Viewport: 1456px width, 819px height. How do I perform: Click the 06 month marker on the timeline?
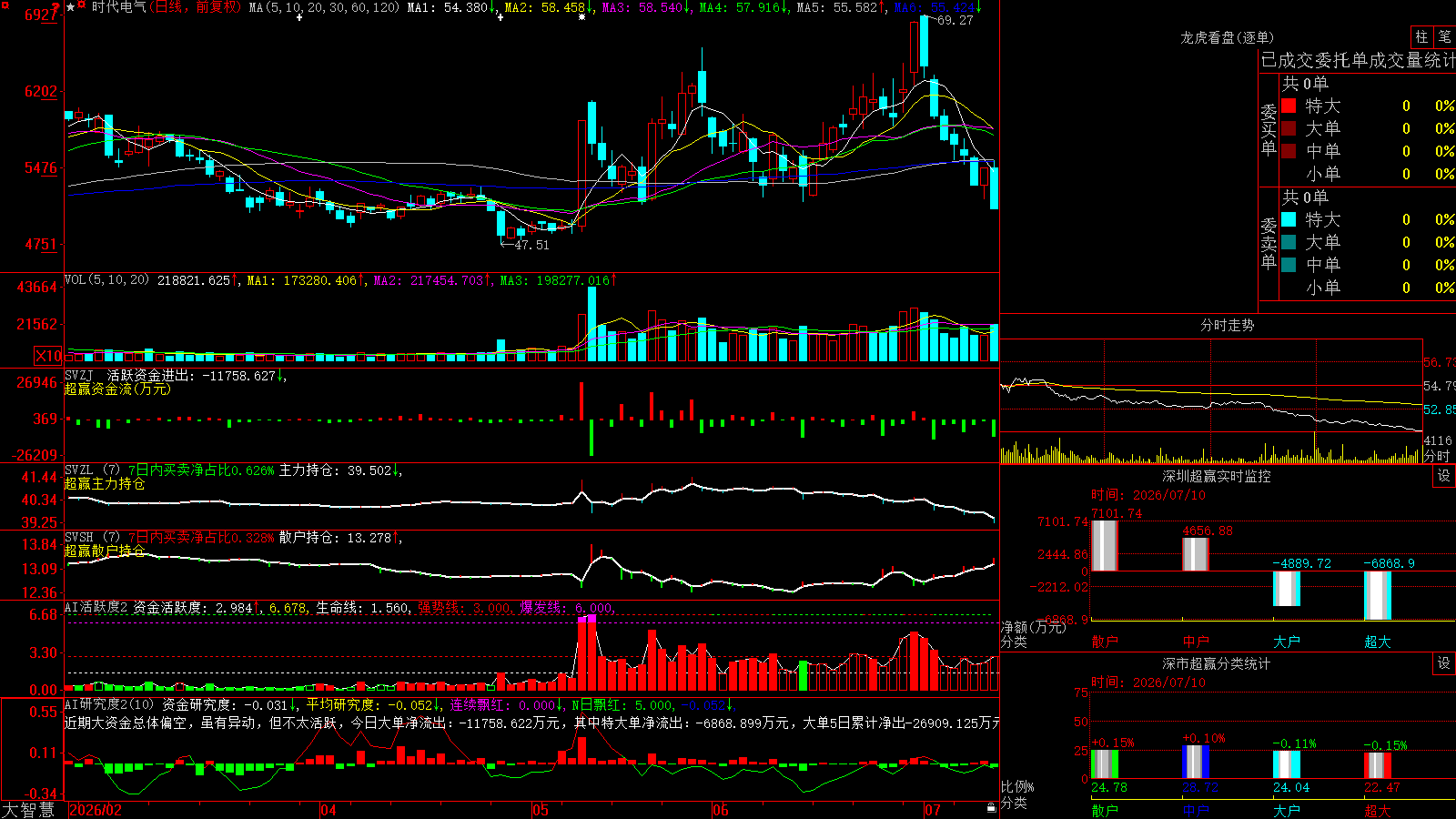721,810
